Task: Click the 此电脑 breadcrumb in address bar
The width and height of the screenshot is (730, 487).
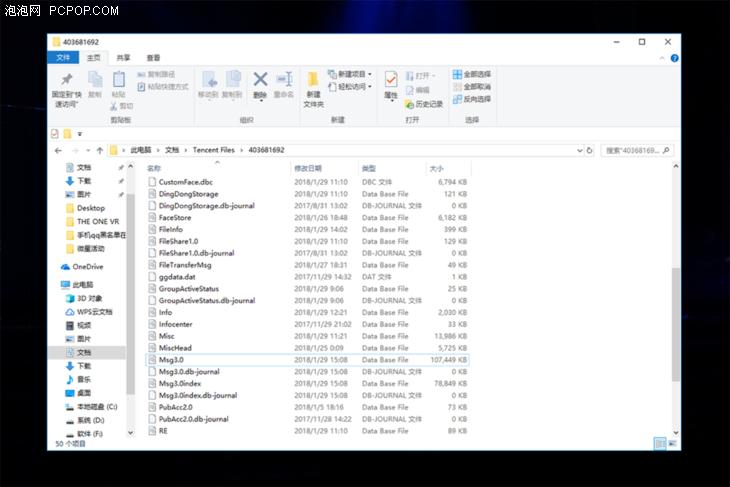Action: 141,150
